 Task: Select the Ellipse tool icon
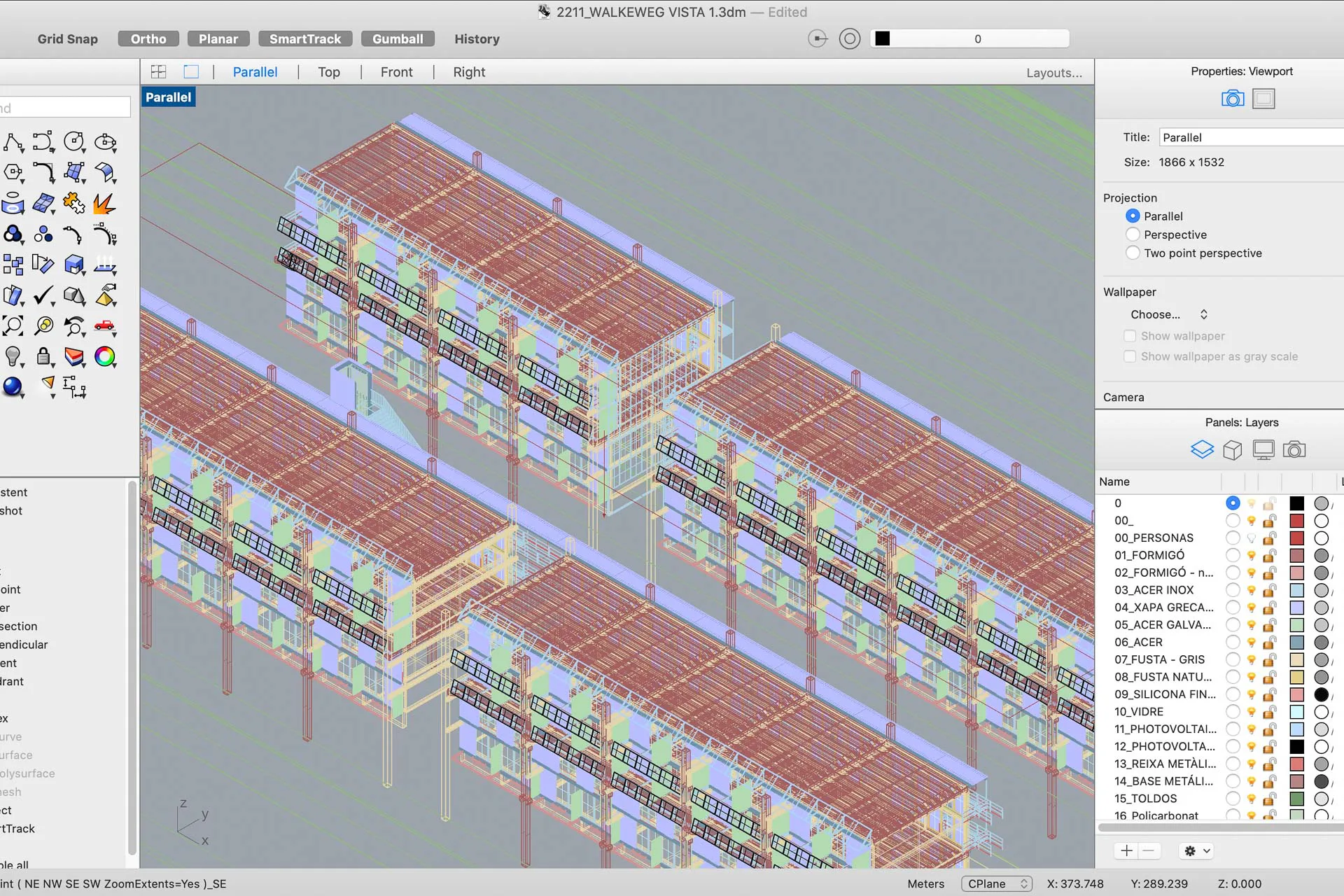105,142
